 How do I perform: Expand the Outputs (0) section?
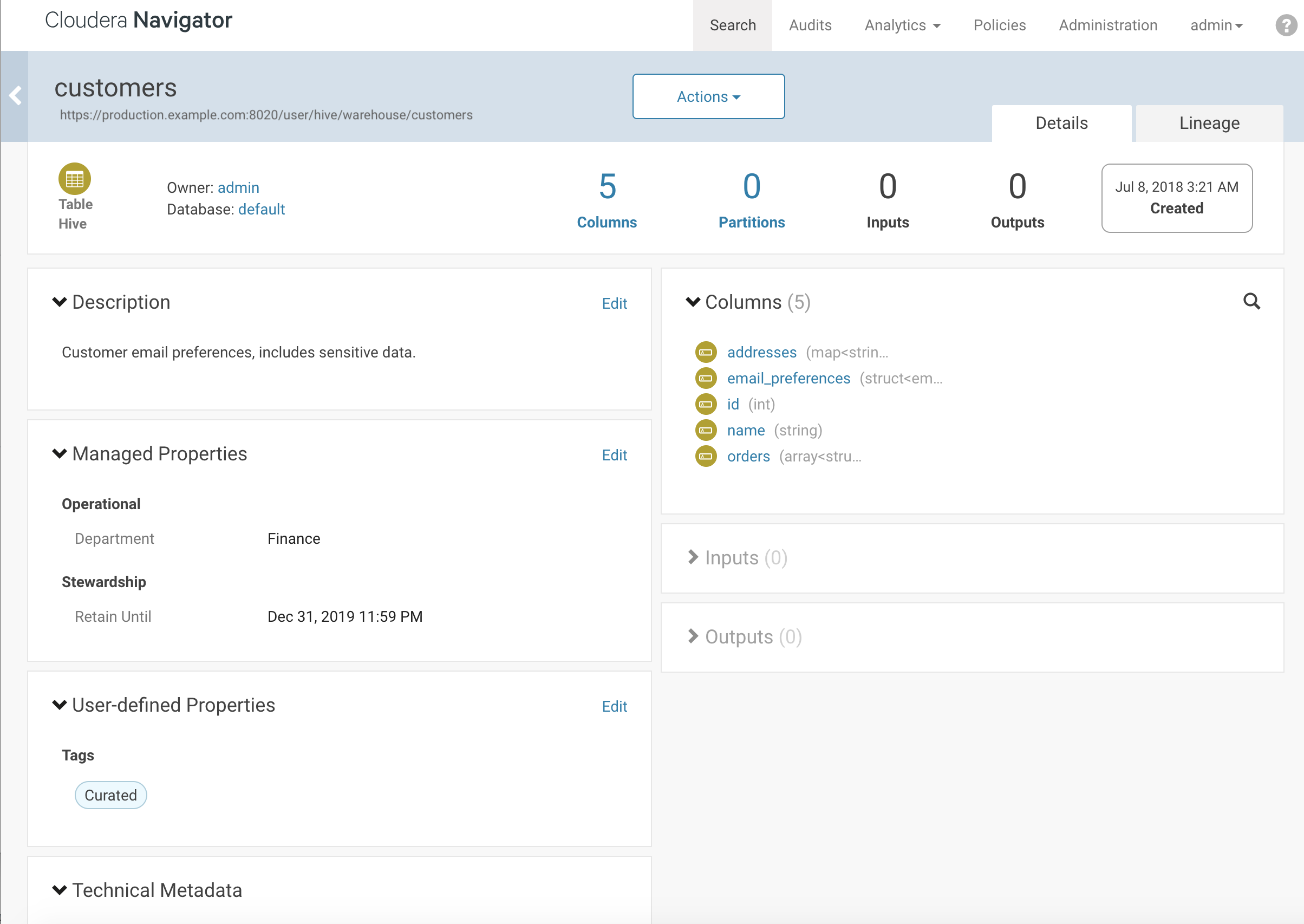(693, 637)
